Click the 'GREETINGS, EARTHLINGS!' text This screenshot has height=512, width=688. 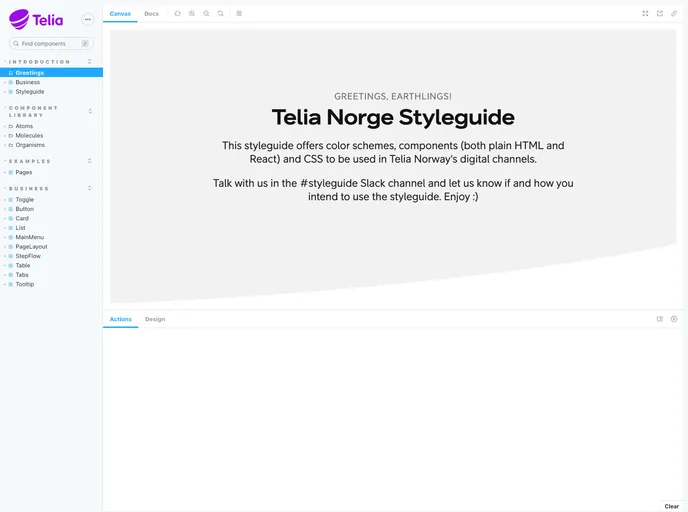393,97
